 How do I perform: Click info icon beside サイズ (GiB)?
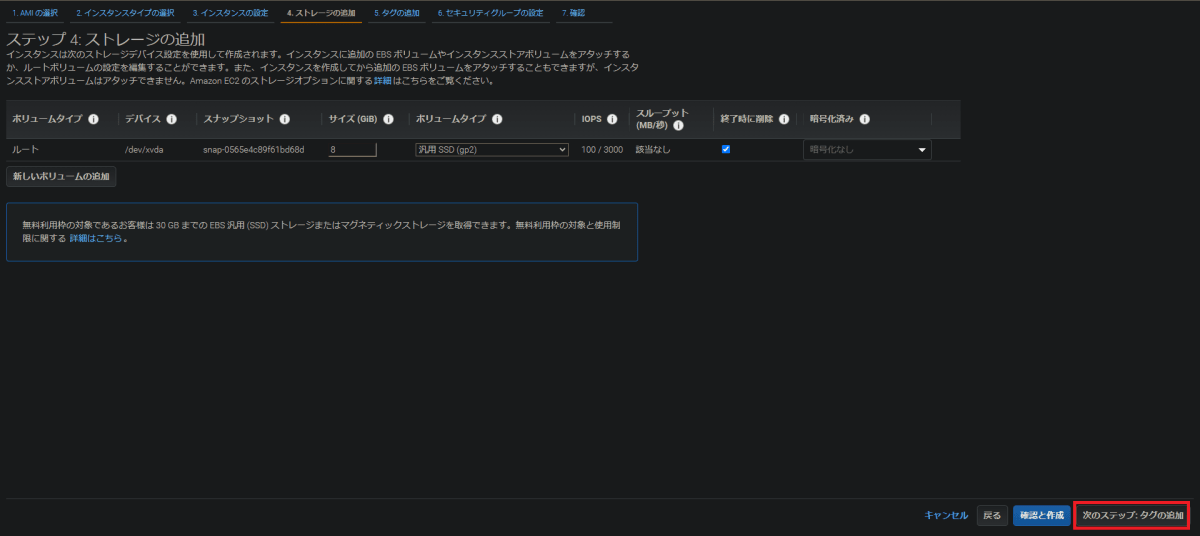(x=388, y=119)
